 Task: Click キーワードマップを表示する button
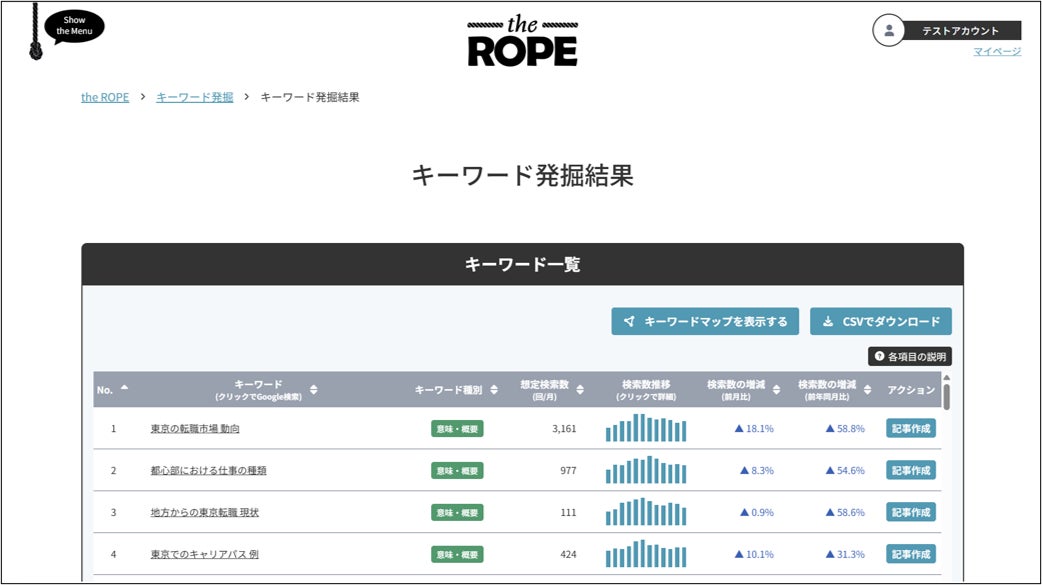point(705,321)
